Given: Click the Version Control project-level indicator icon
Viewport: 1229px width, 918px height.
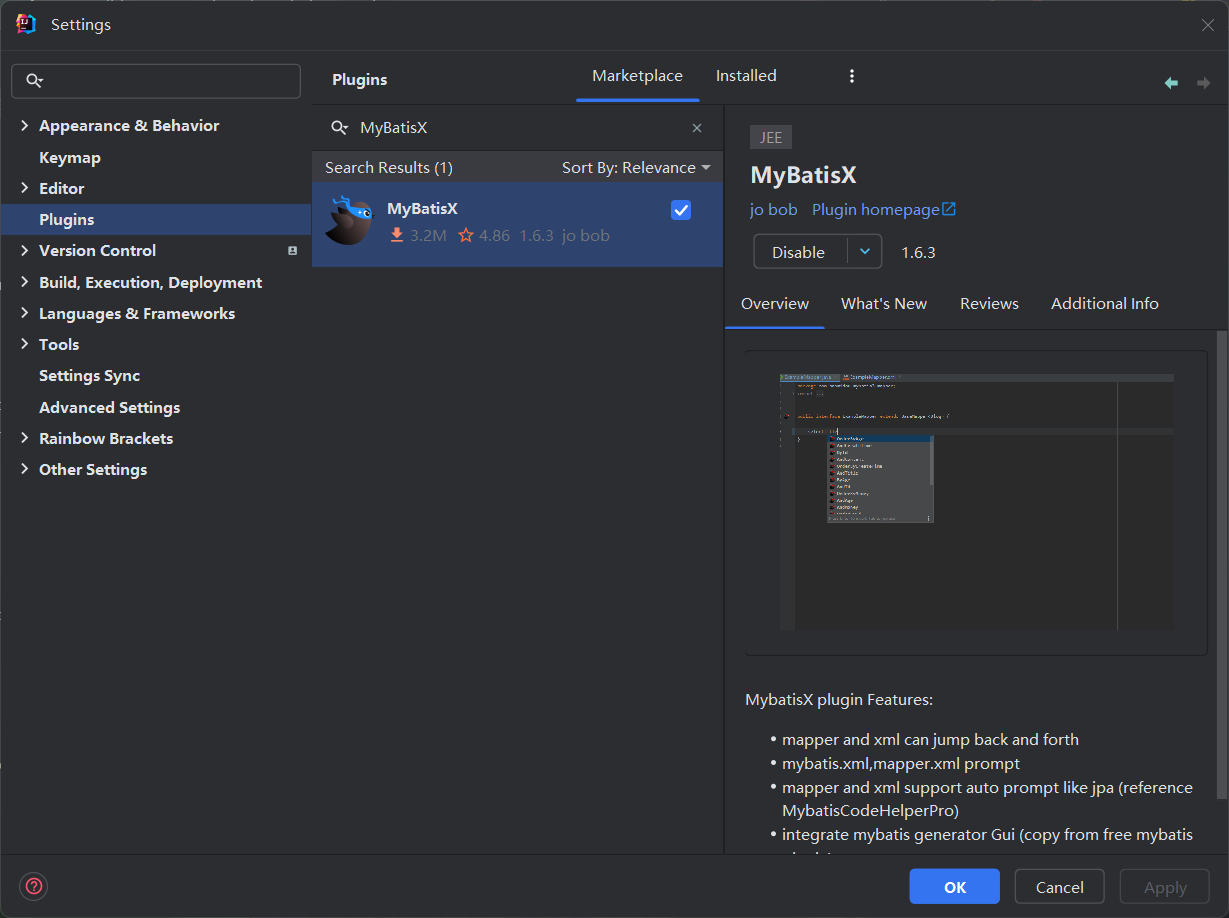Looking at the screenshot, I should tap(292, 251).
